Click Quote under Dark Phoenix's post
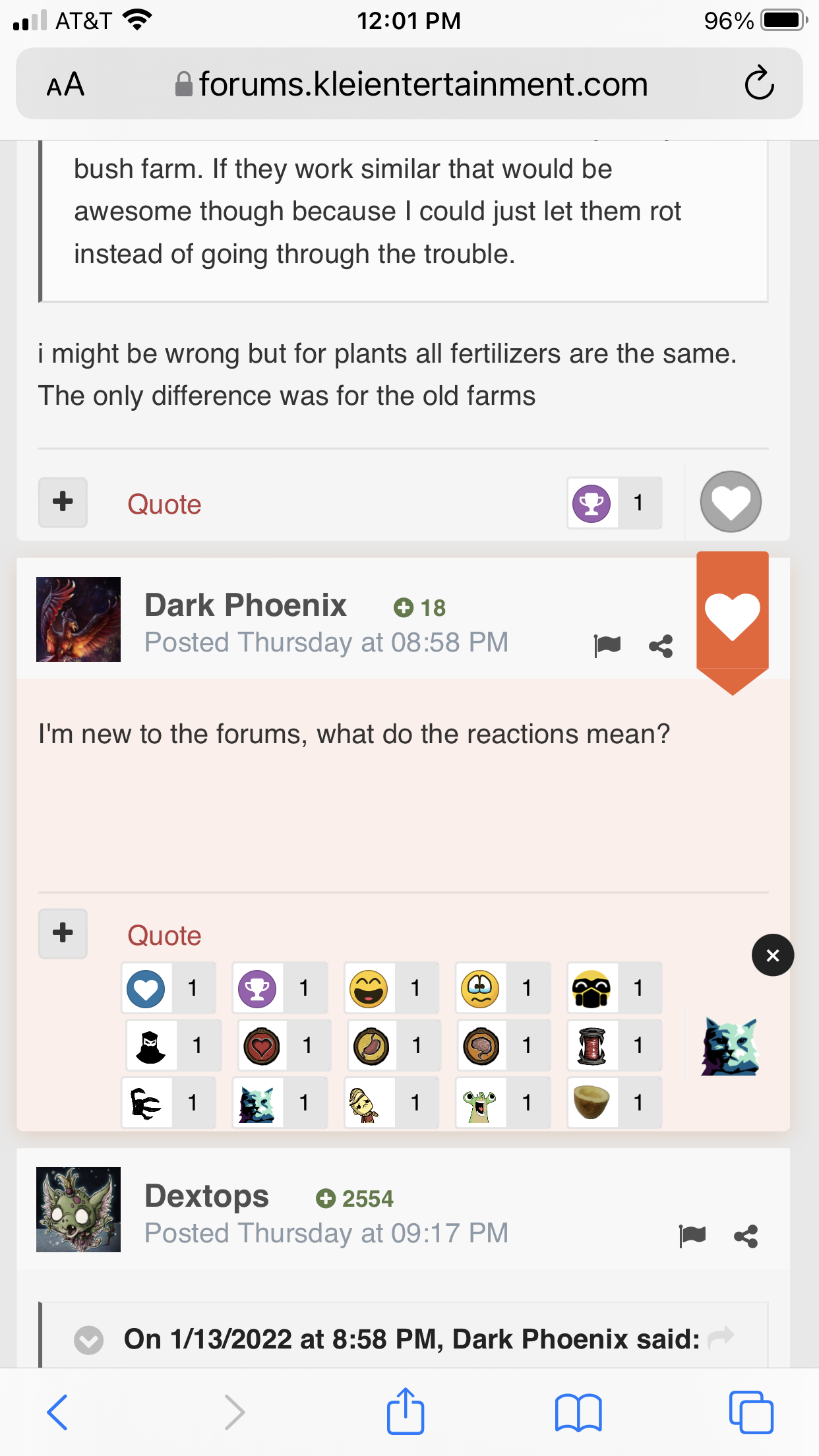 coord(164,936)
